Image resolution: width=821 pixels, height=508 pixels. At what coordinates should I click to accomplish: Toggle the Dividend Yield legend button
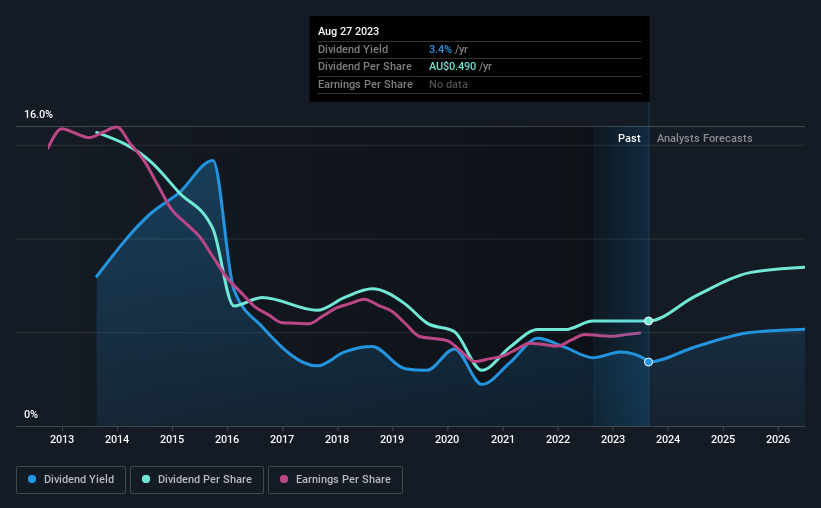71,480
